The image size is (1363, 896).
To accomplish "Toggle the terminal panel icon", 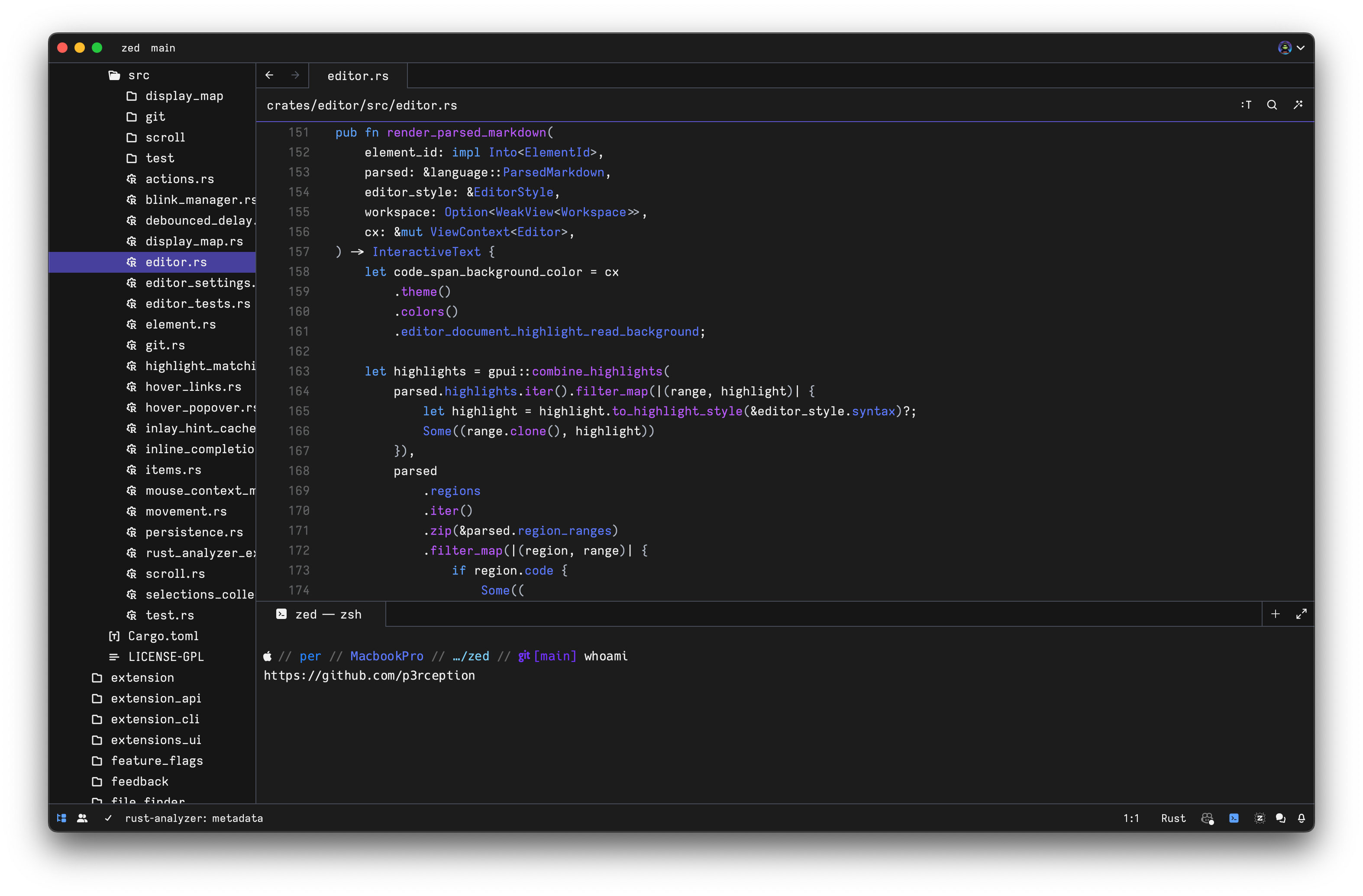I will point(1234,818).
